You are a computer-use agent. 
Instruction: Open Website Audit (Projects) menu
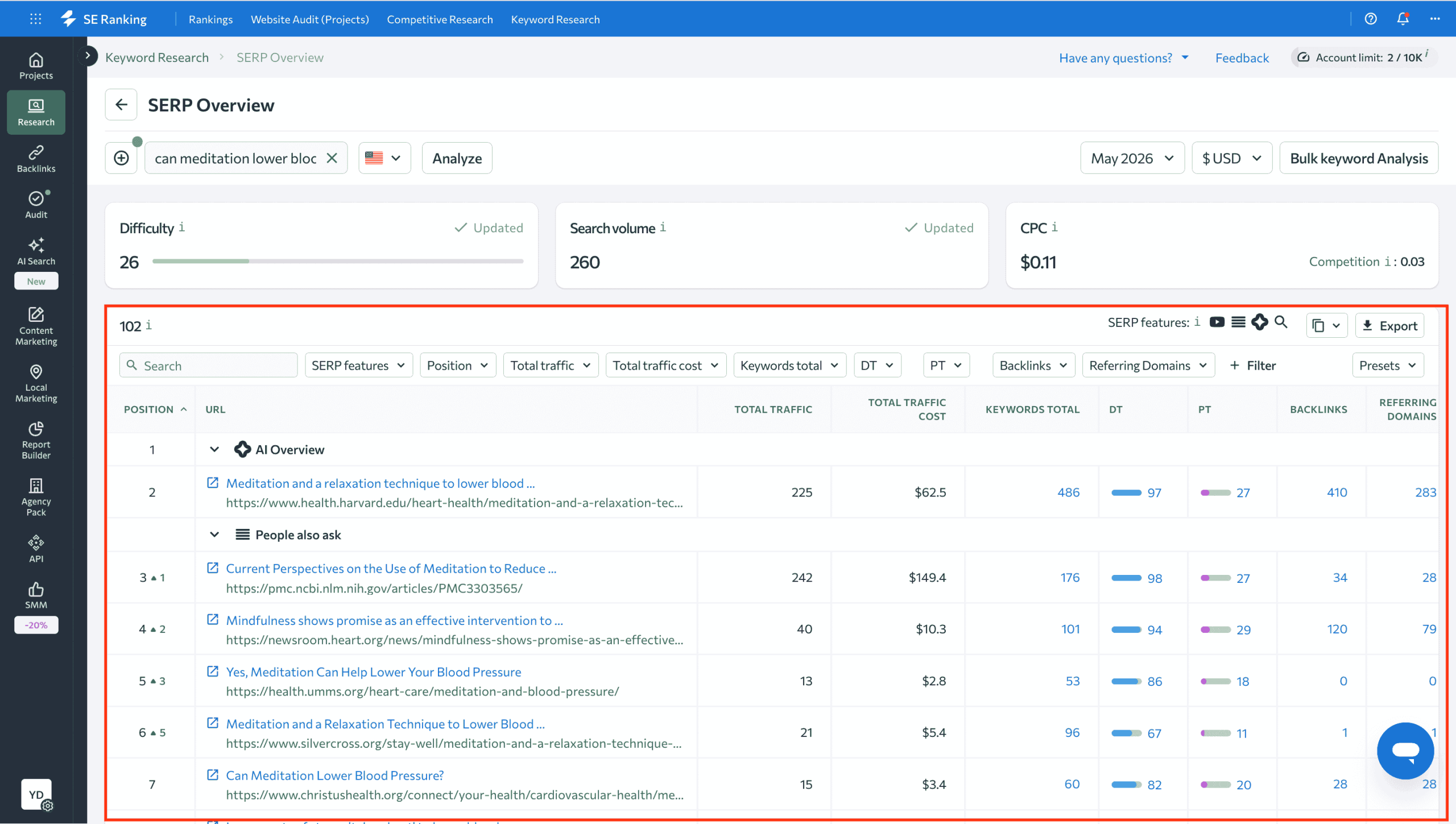tap(310, 19)
